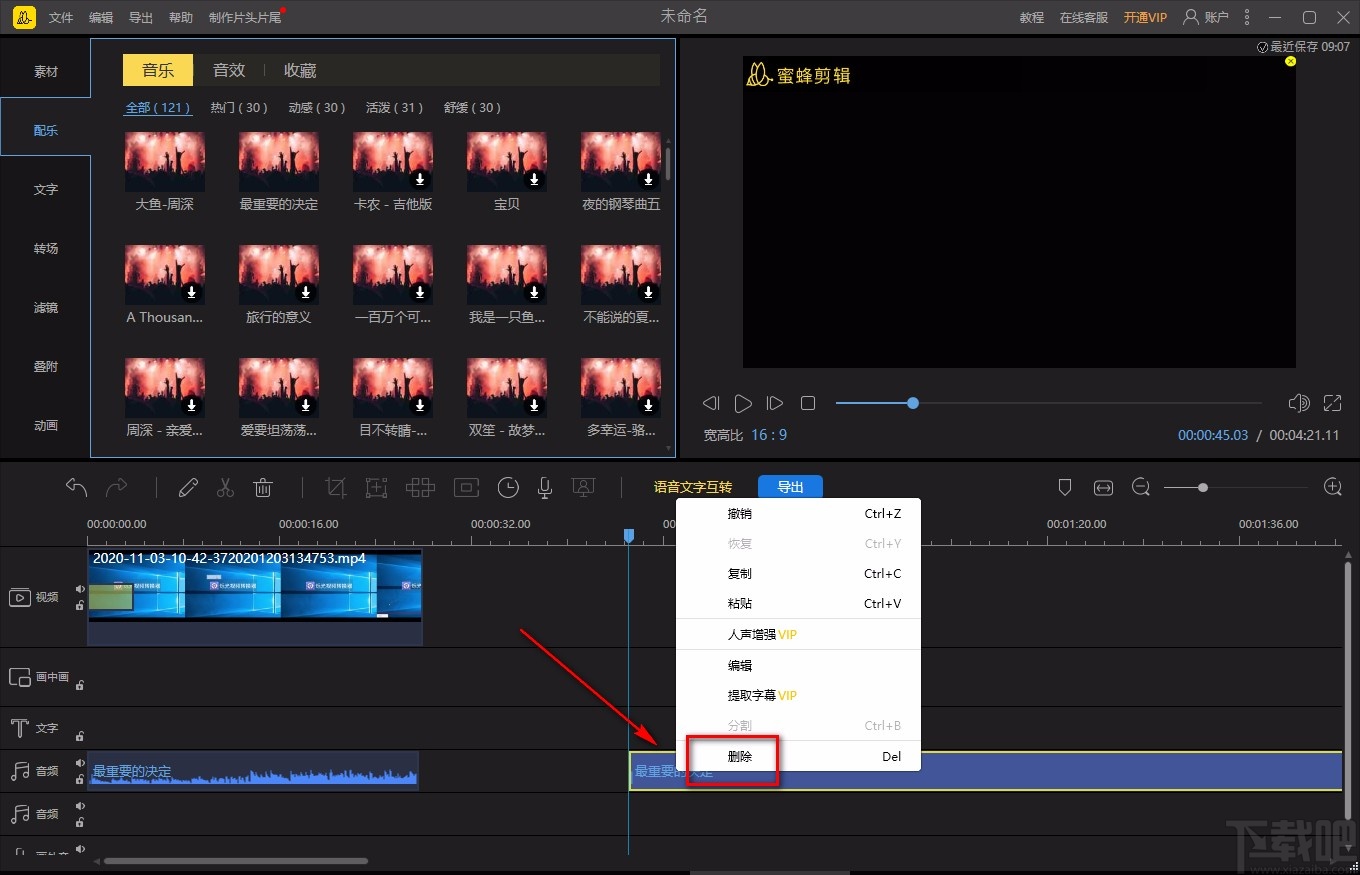The height and width of the screenshot is (875, 1360).
Task: Open the 转场 sidebar panel
Action: pos(46,249)
